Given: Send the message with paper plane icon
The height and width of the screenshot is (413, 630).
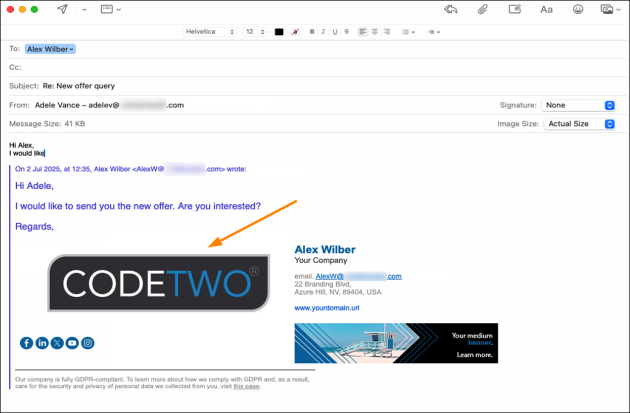Looking at the screenshot, I should [x=62, y=9].
